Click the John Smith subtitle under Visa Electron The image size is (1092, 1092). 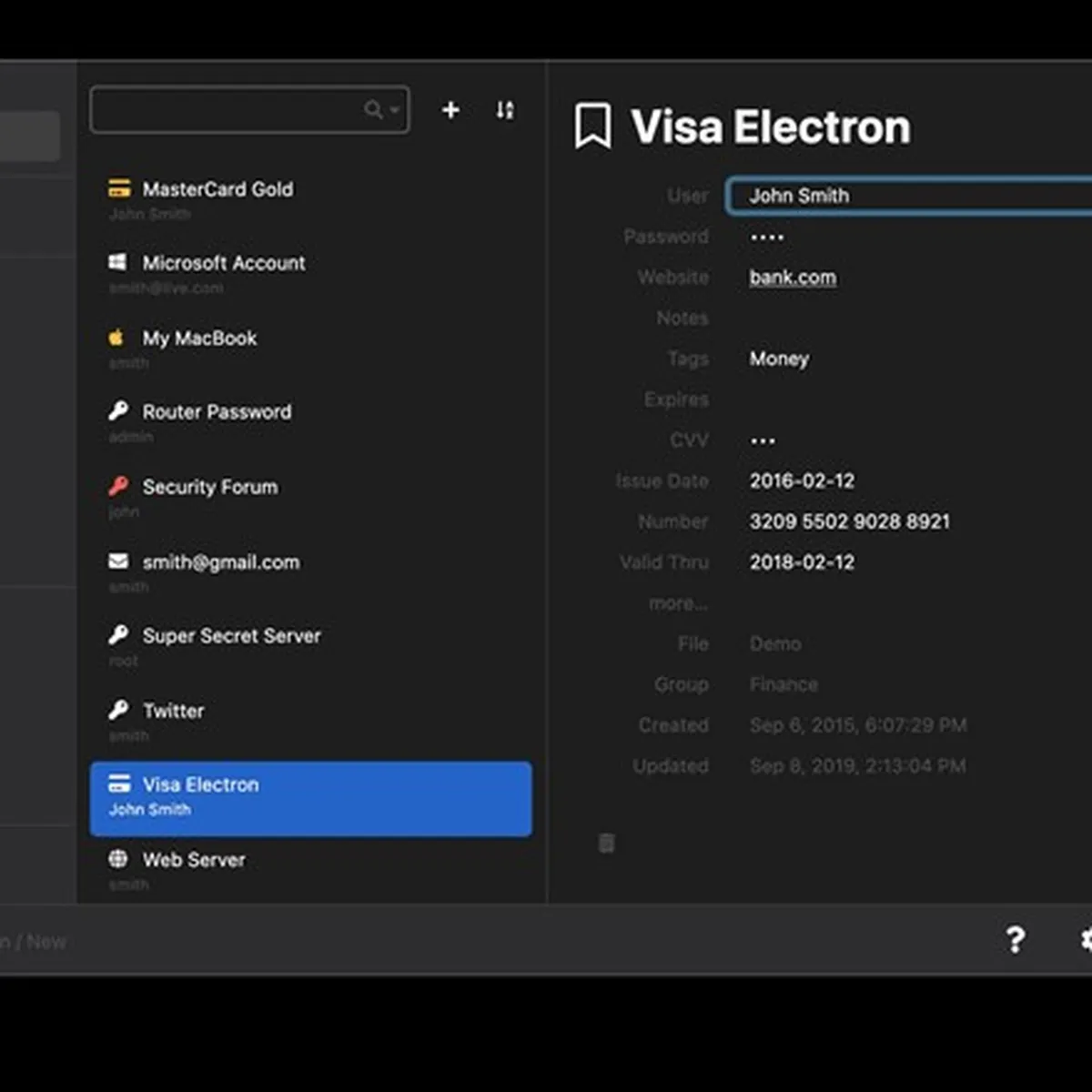click(x=150, y=809)
